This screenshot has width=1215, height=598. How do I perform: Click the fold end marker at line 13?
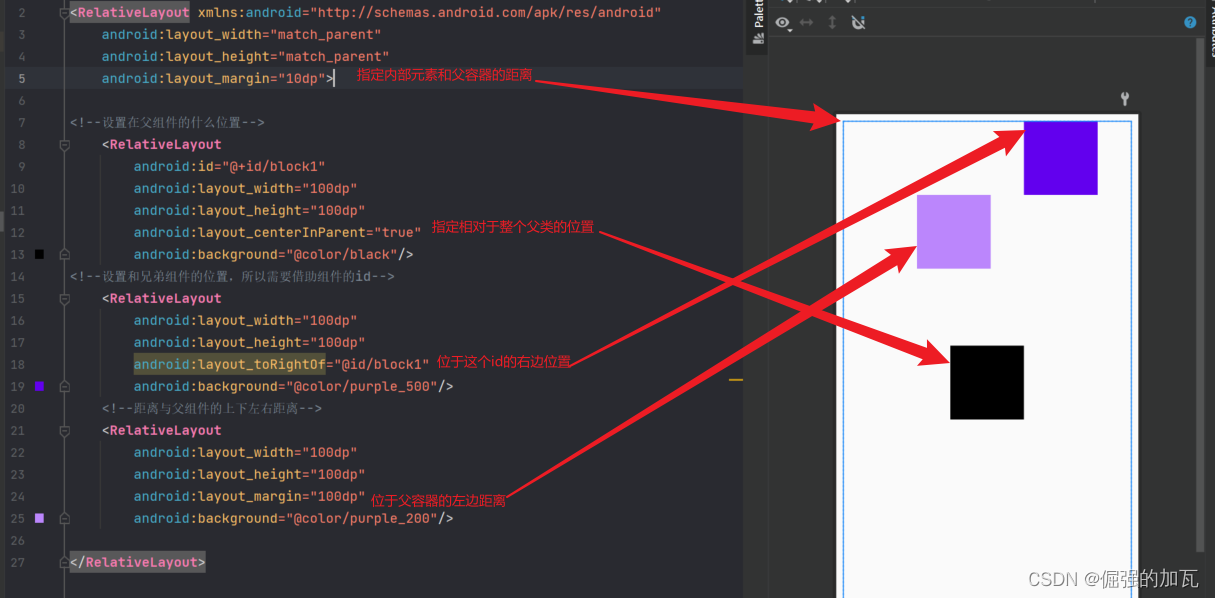65,254
